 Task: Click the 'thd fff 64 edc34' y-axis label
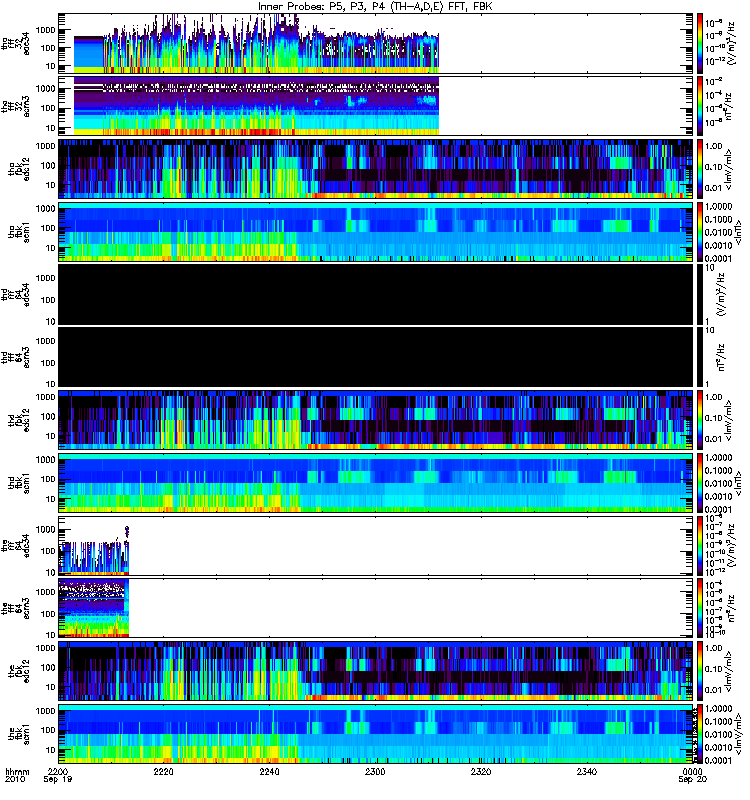click(x=16, y=294)
